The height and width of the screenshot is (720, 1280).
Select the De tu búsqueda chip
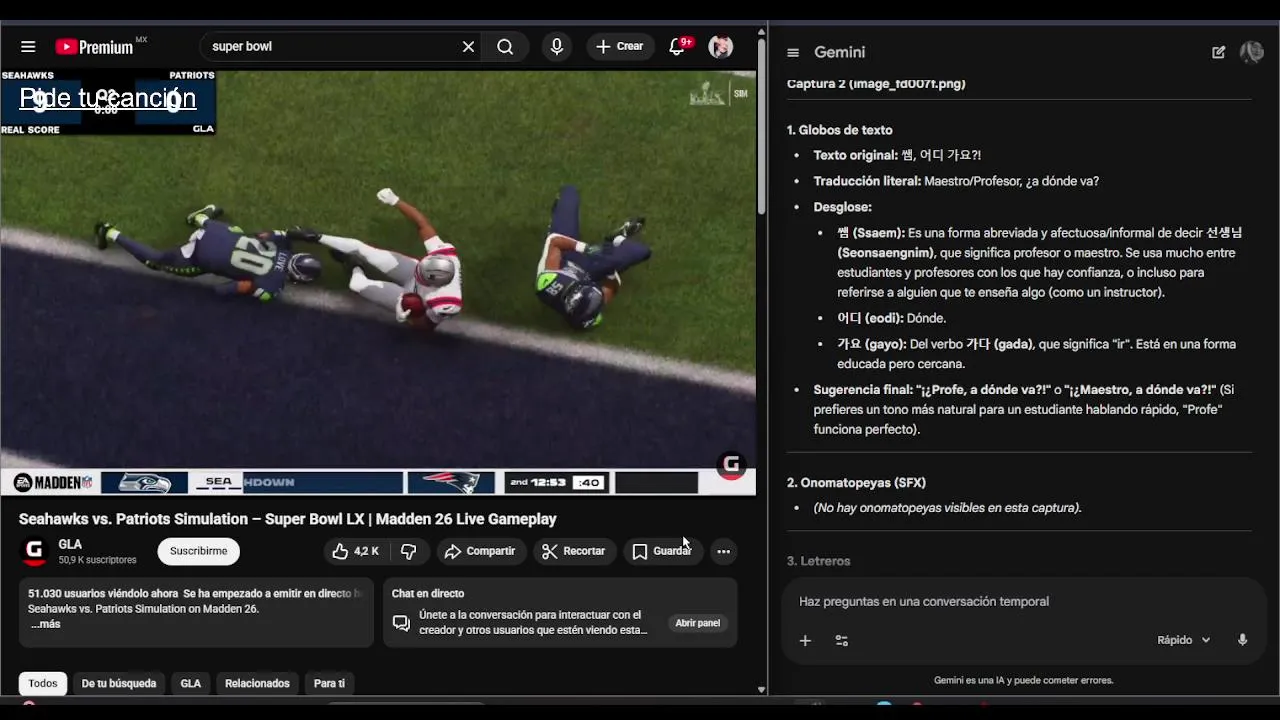[x=119, y=684]
